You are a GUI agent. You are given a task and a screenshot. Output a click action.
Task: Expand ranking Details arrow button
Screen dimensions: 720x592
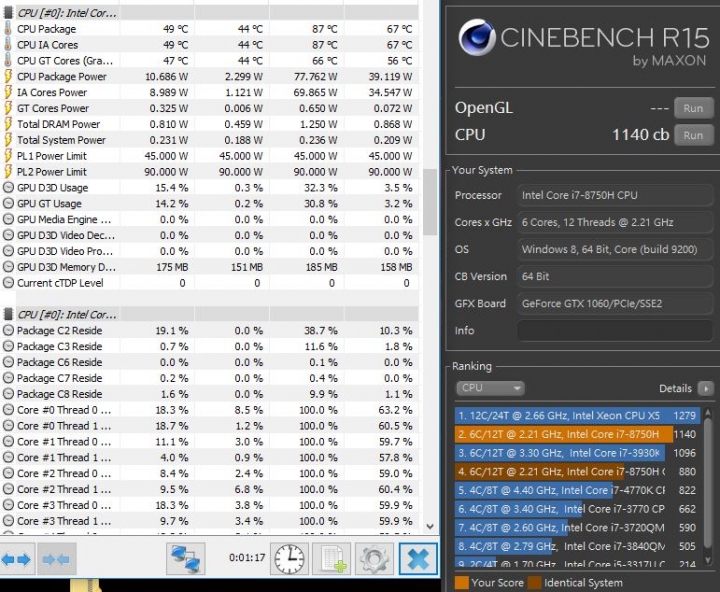click(705, 389)
